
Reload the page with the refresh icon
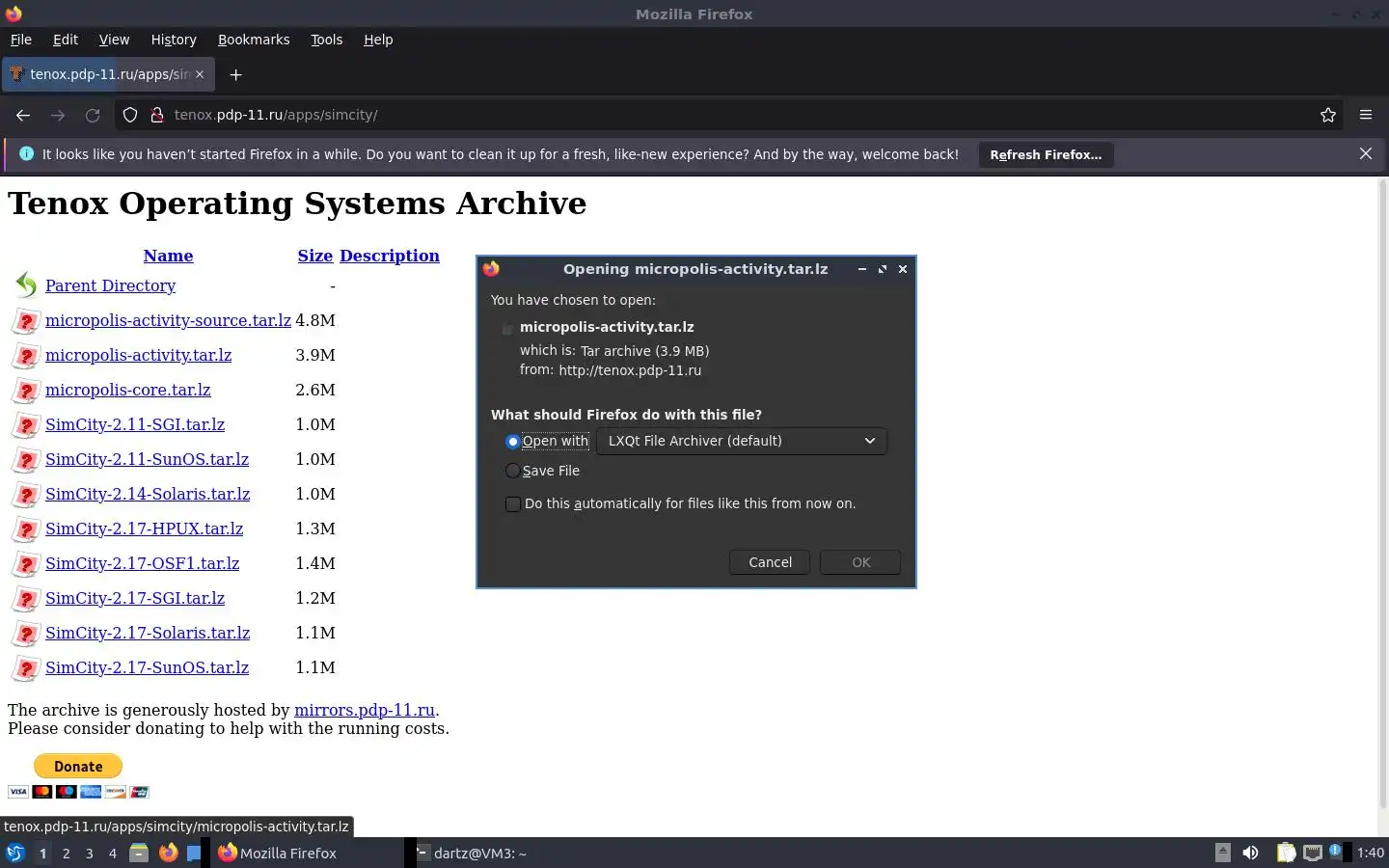[93, 115]
